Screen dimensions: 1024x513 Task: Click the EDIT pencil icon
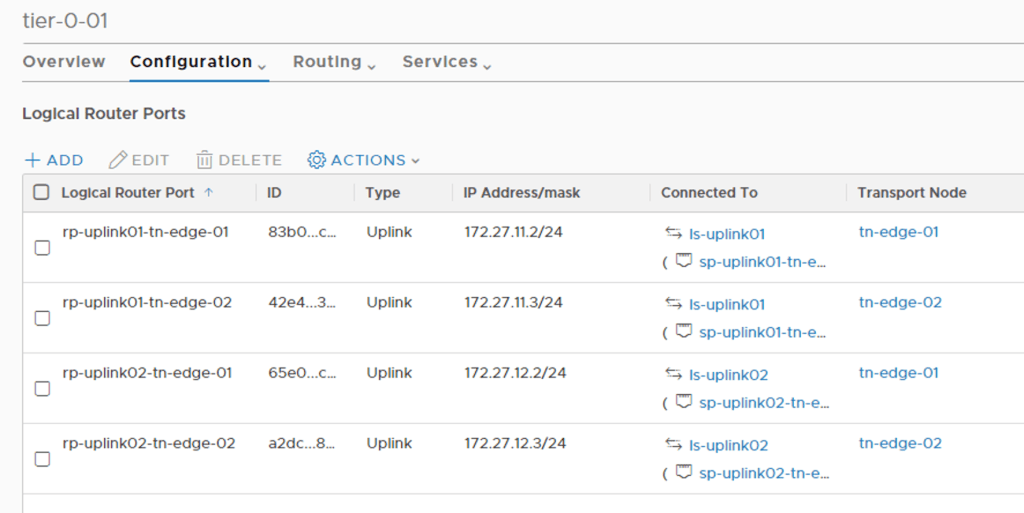pos(118,160)
